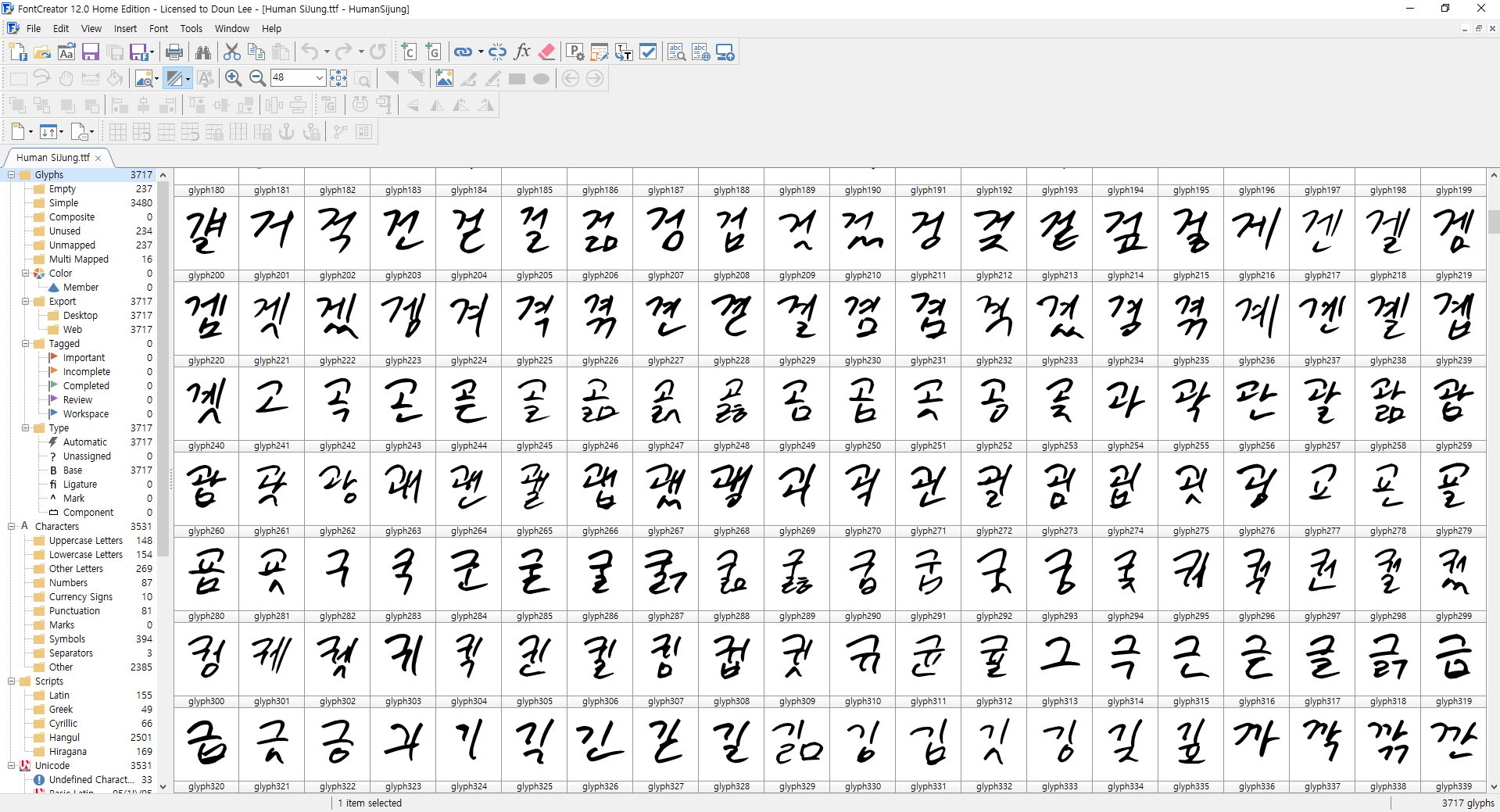Screen dimensions: 1500x812
Task: Toggle the highlighted diagonal fill mode button
Action: [x=174, y=78]
